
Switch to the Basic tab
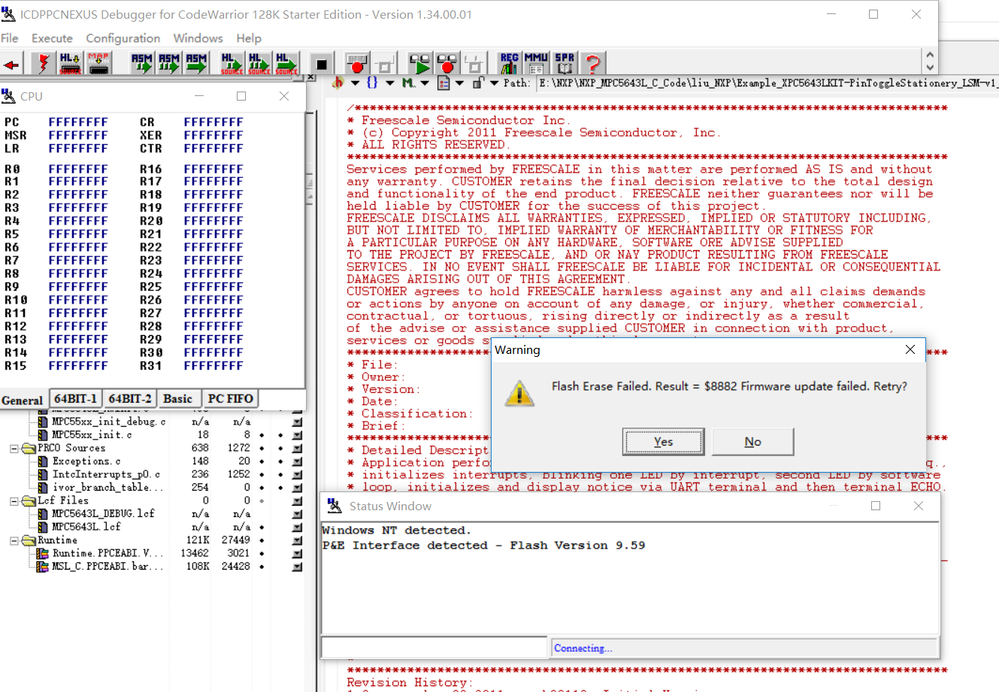click(178, 399)
